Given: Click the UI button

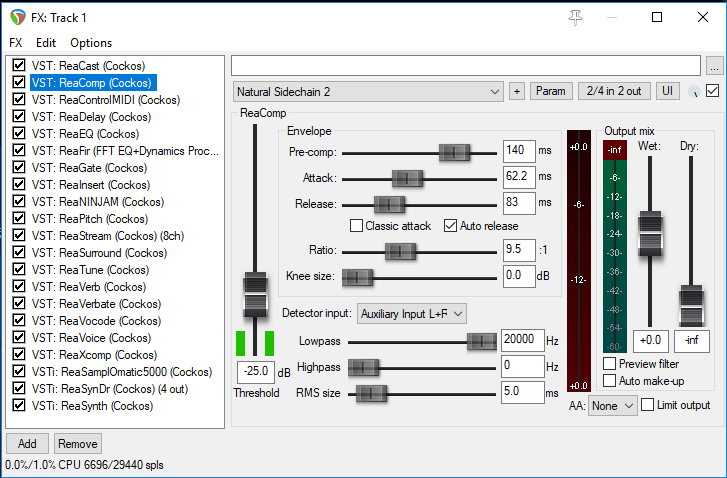Looking at the screenshot, I should pyautogui.click(x=668, y=91).
